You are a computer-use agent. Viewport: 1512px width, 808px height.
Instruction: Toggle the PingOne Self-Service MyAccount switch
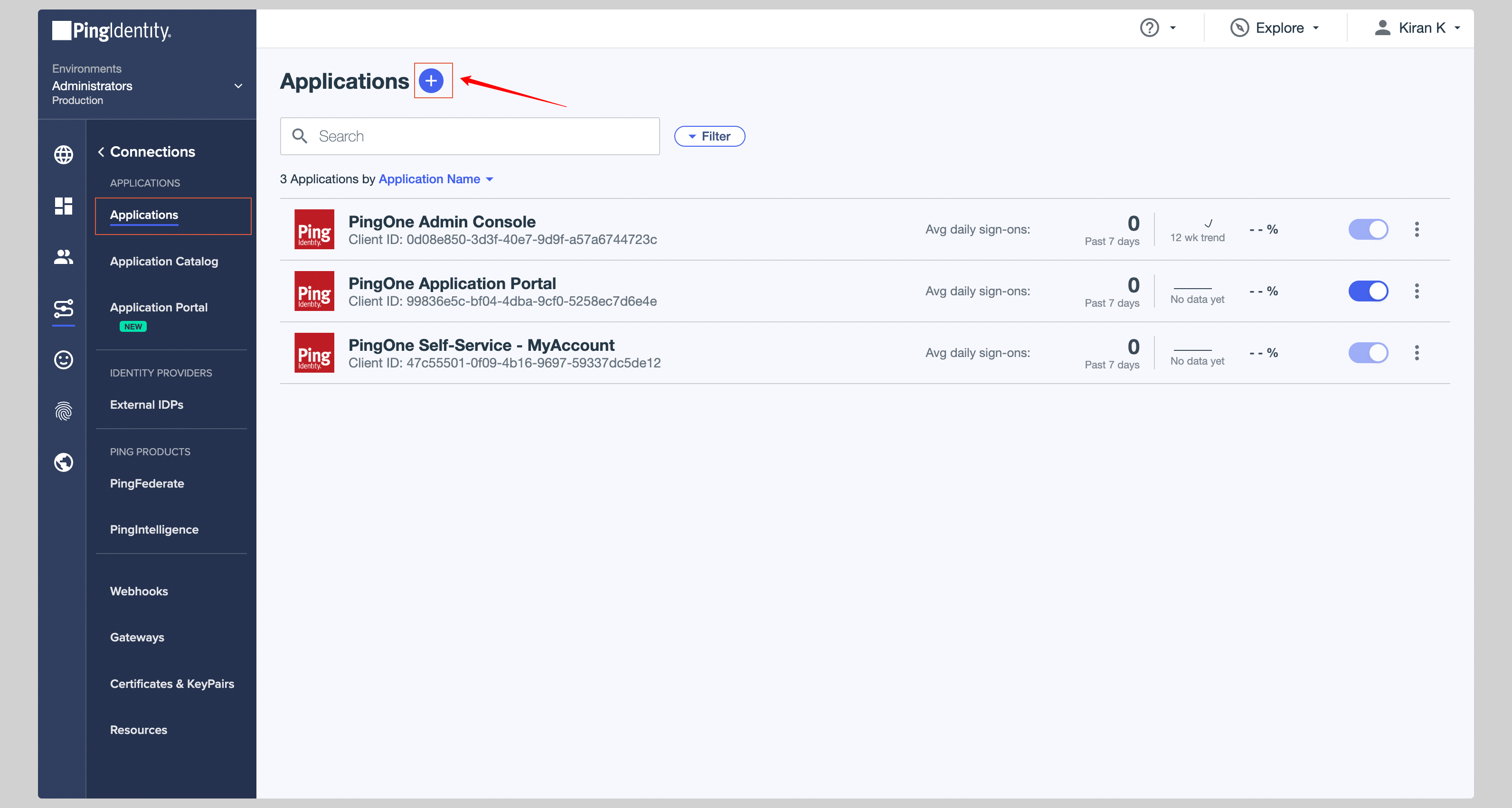[x=1368, y=353]
